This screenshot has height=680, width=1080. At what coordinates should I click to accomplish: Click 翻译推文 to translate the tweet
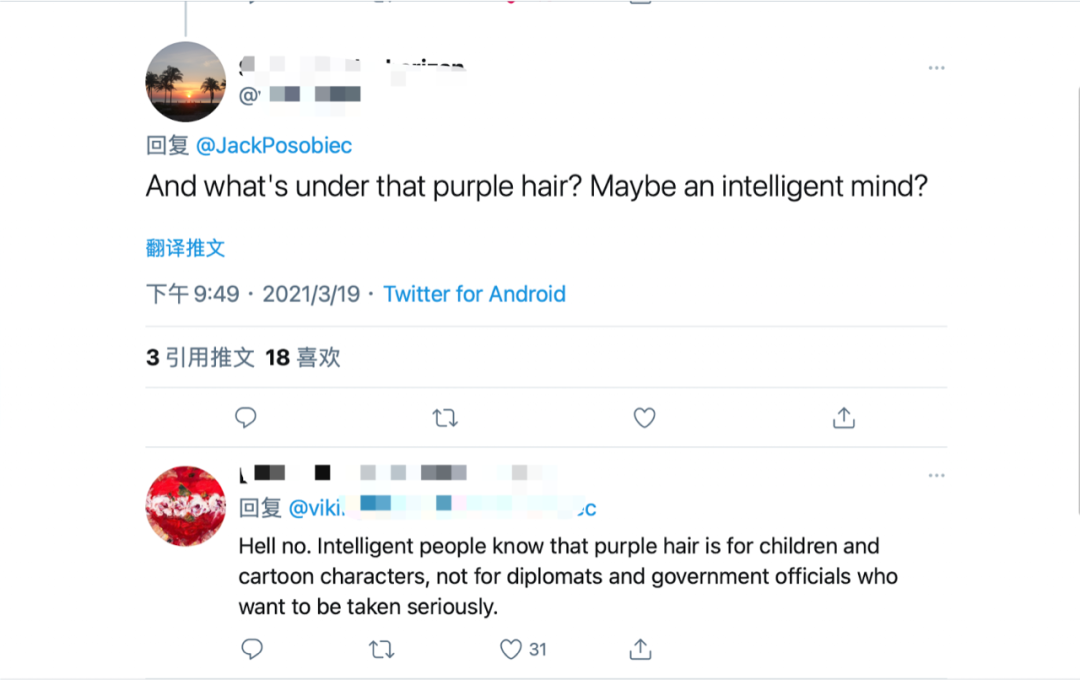click(x=186, y=248)
